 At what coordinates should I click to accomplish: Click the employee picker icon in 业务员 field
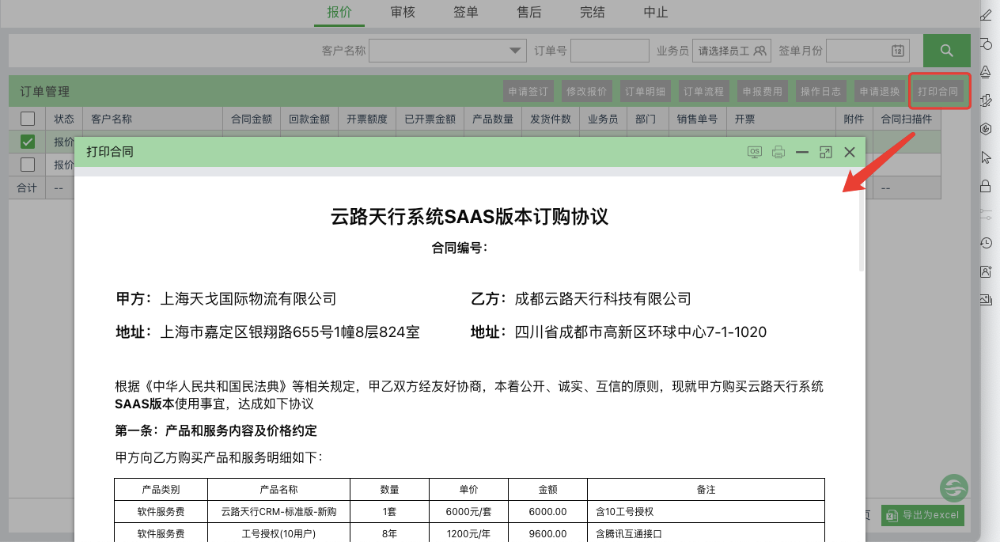(760, 50)
